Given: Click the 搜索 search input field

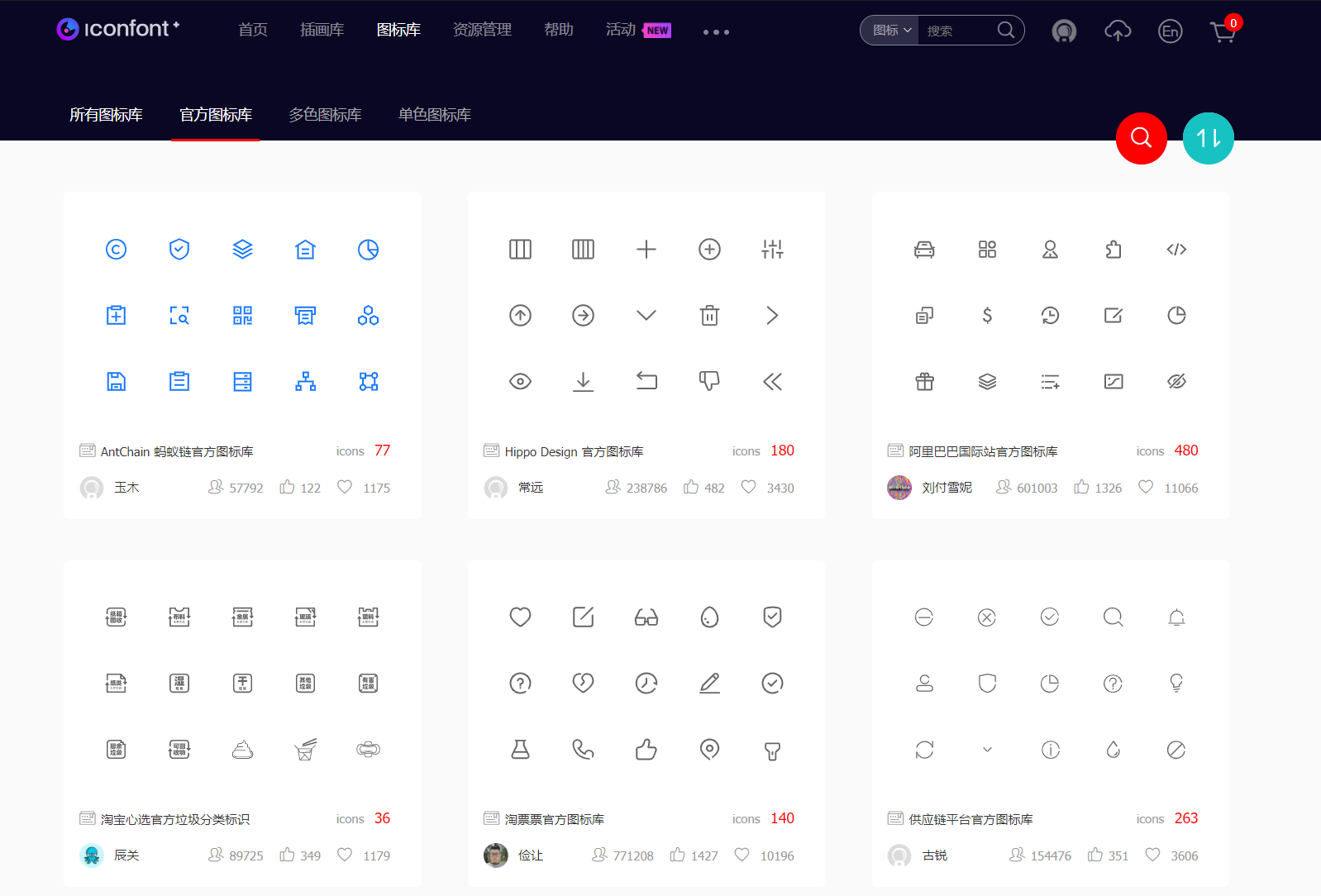Looking at the screenshot, I should point(957,31).
